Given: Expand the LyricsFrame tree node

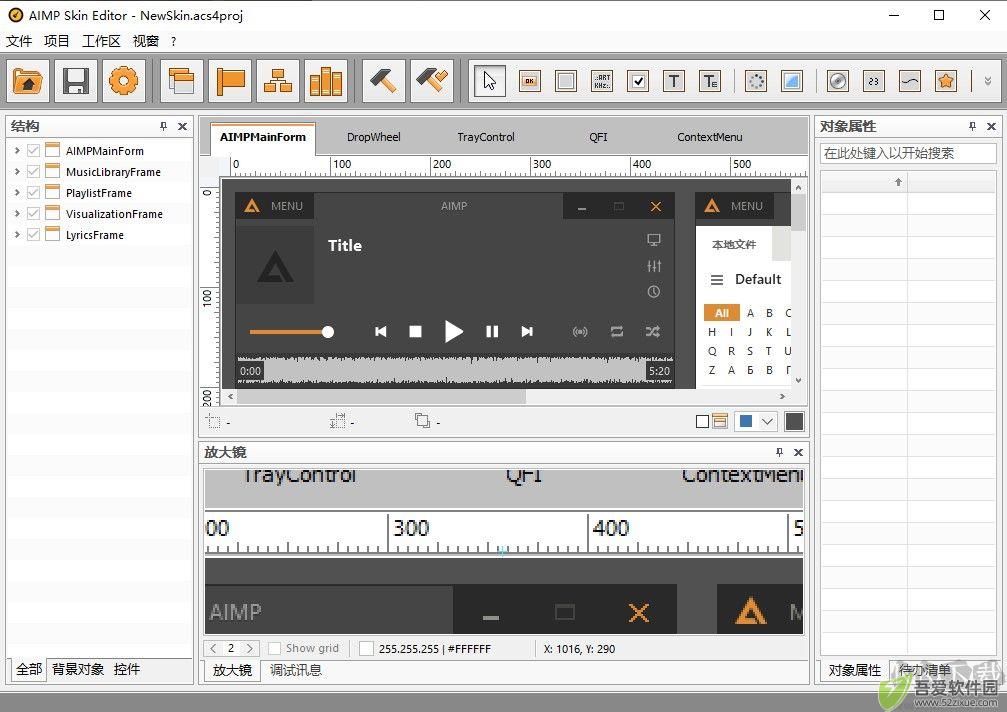Looking at the screenshot, I should tap(17, 234).
